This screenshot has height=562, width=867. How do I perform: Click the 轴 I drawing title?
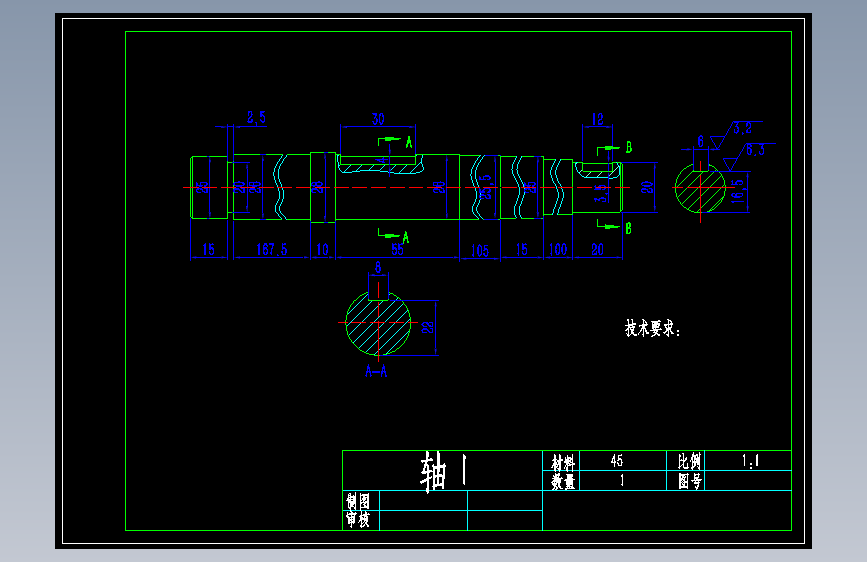(444, 471)
